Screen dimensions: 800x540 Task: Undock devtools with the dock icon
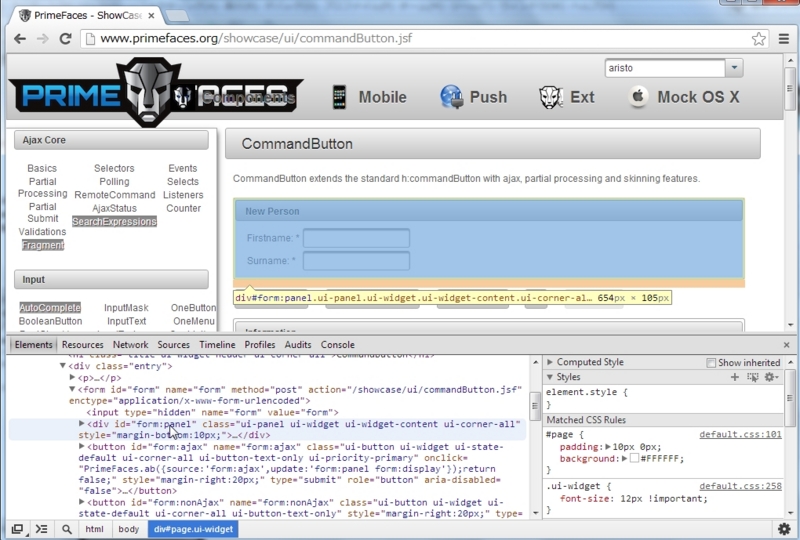point(17,529)
